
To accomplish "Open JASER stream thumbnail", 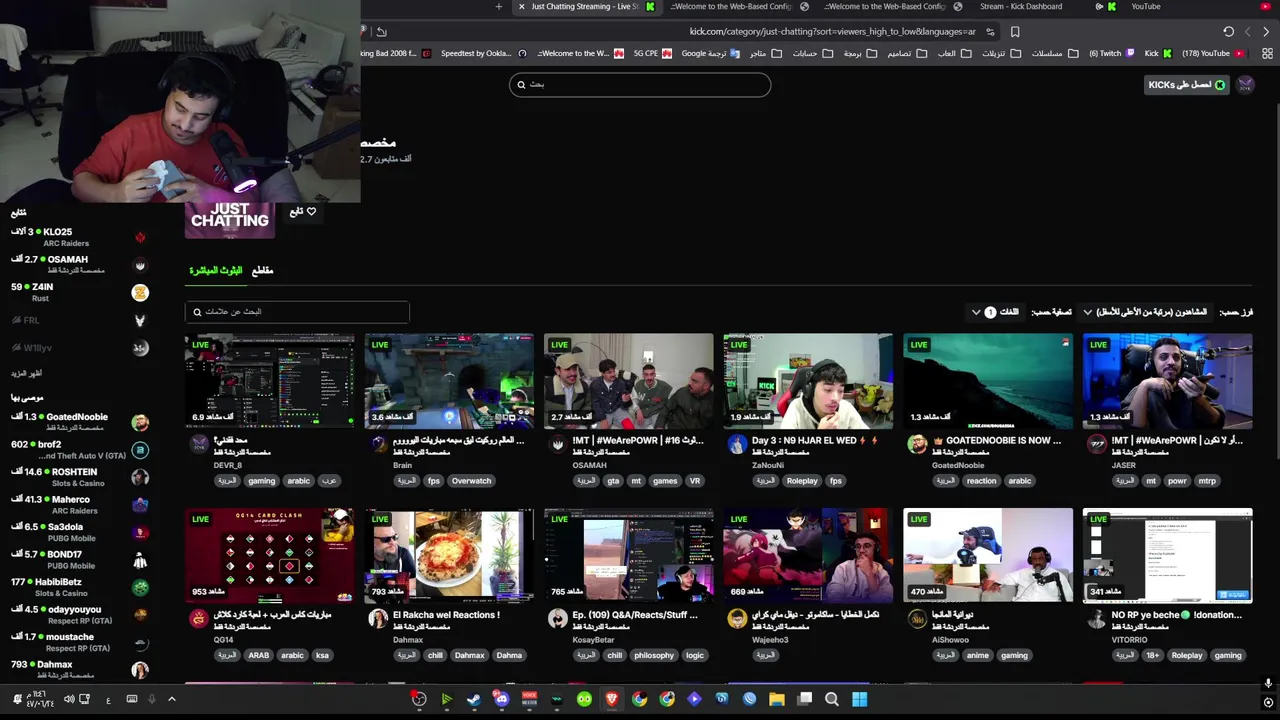I will (x=1167, y=381).
